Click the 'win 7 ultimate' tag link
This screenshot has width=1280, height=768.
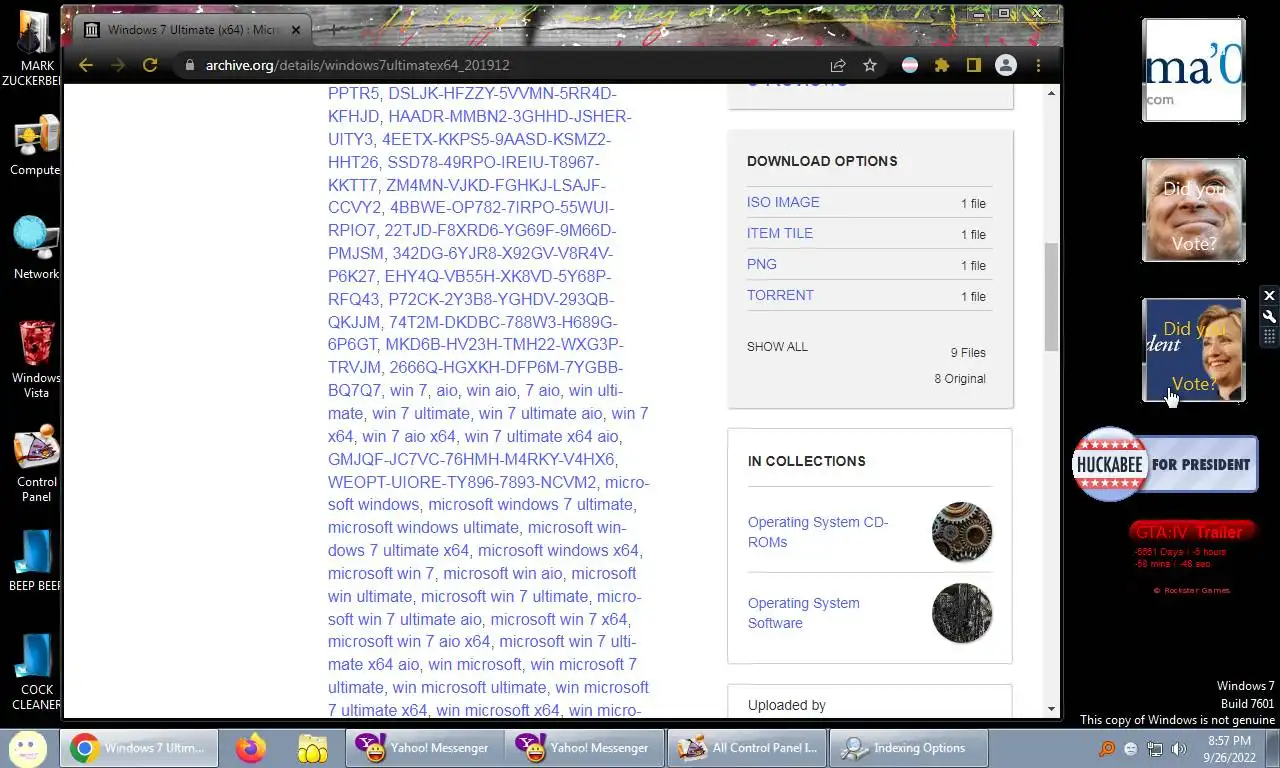point(421,413)
